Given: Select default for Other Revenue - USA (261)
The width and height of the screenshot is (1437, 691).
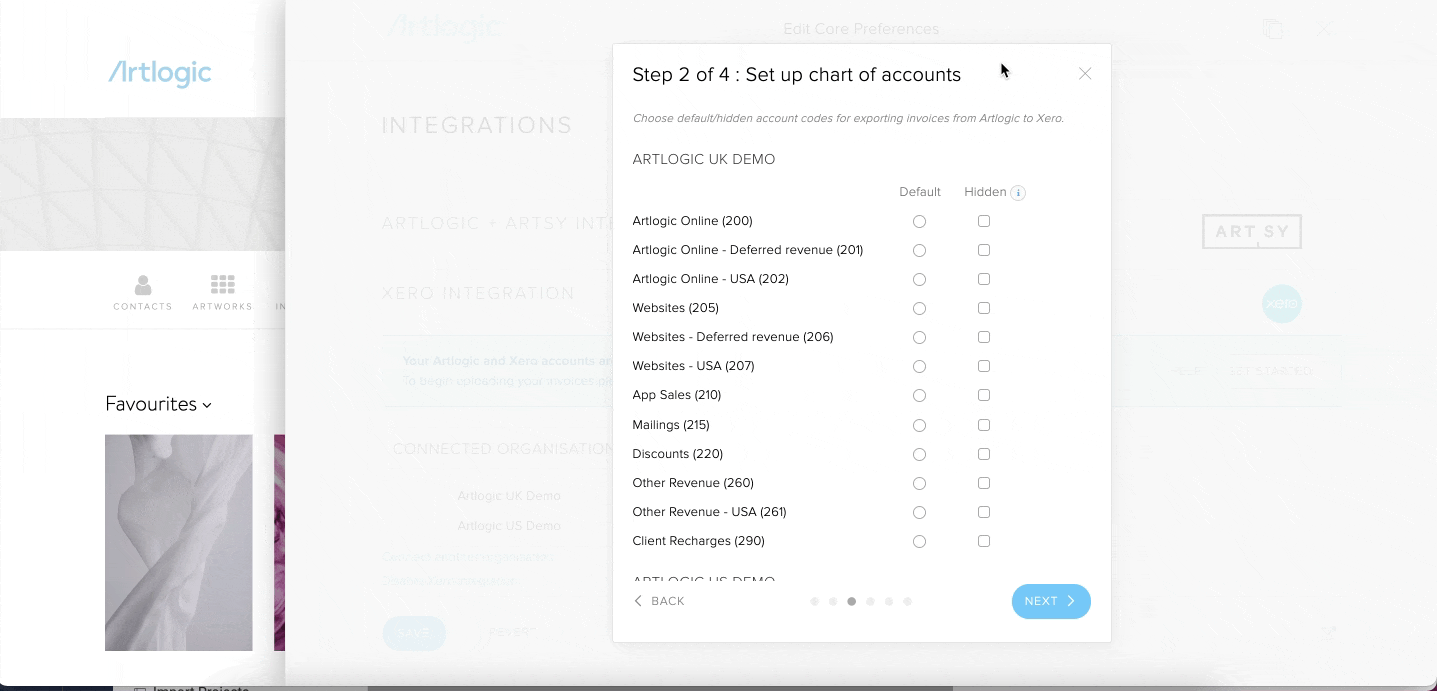Looking at the screenshot, I should (x=919, y=512).
